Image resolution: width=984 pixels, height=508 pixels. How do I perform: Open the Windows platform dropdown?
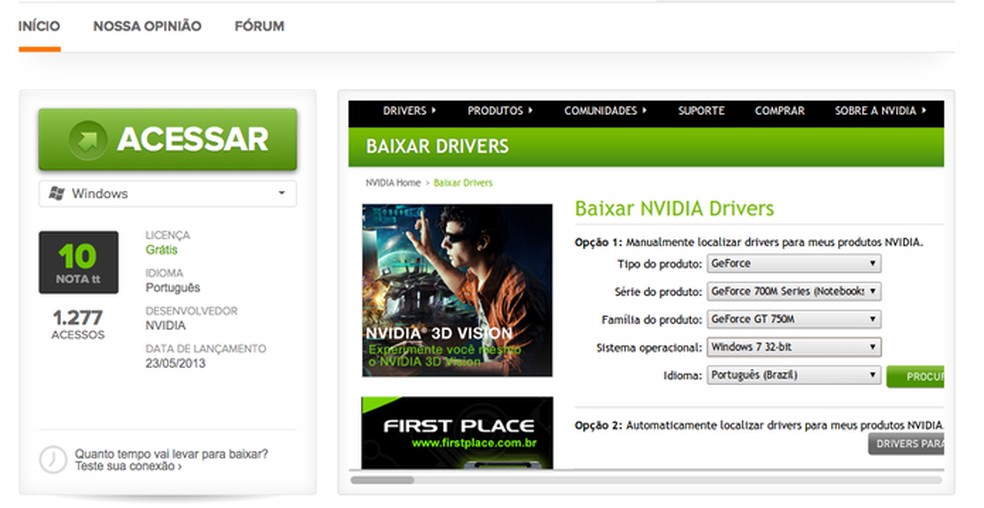[x=168, y=193]
